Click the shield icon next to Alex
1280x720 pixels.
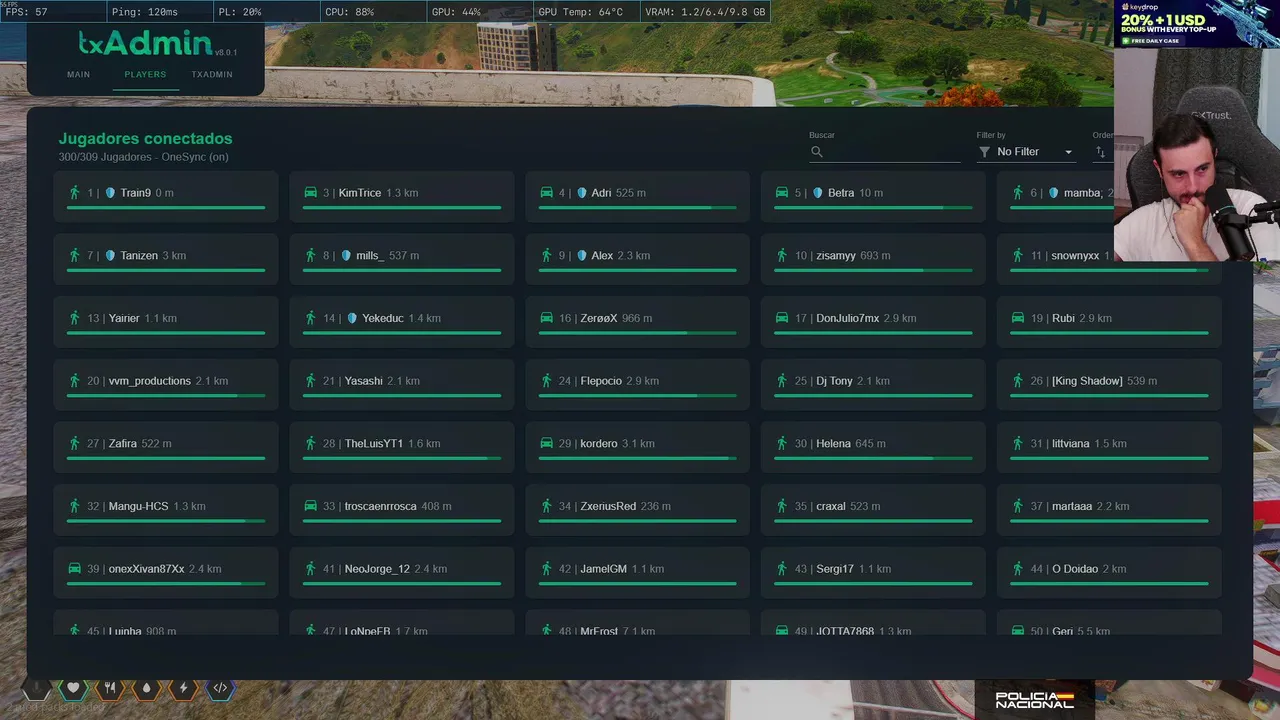click(582, 256)
